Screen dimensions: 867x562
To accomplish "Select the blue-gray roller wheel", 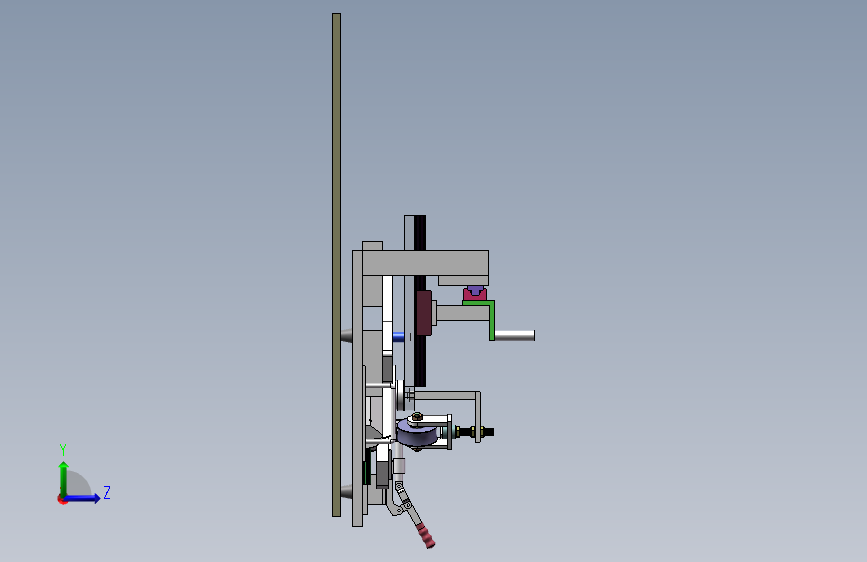I will 419,433.
